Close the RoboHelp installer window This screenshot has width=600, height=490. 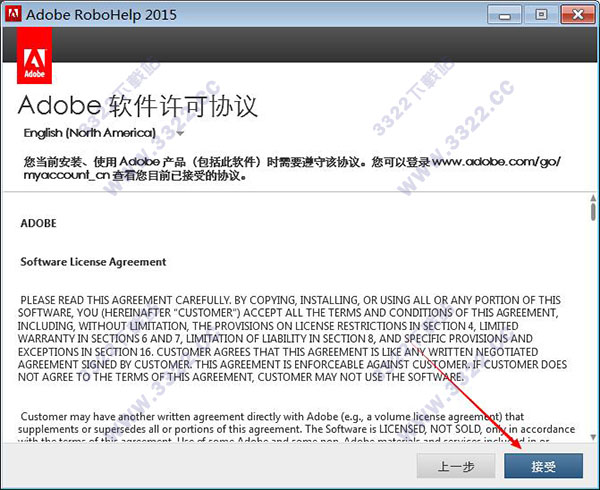coord(578,15)
